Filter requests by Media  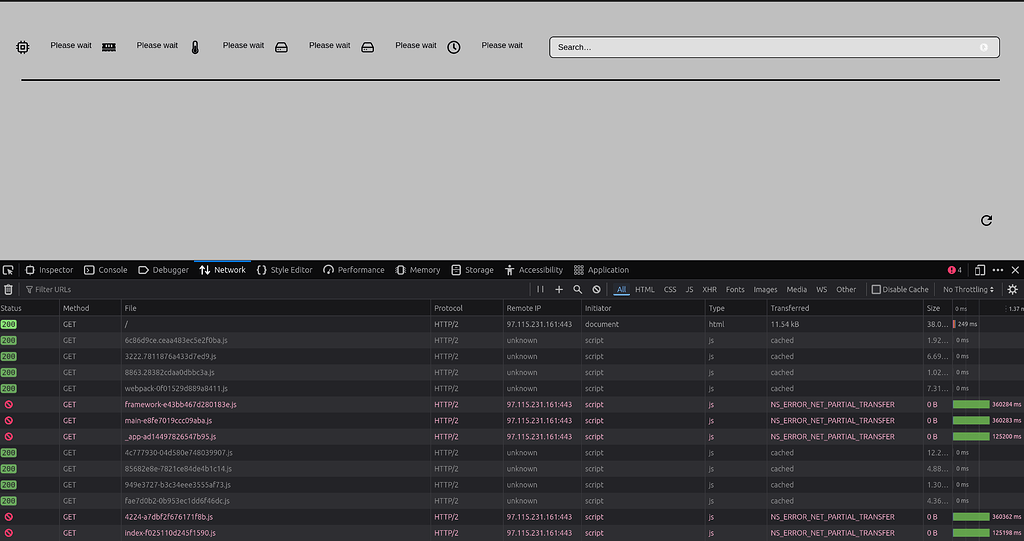[x=796, y=289]
